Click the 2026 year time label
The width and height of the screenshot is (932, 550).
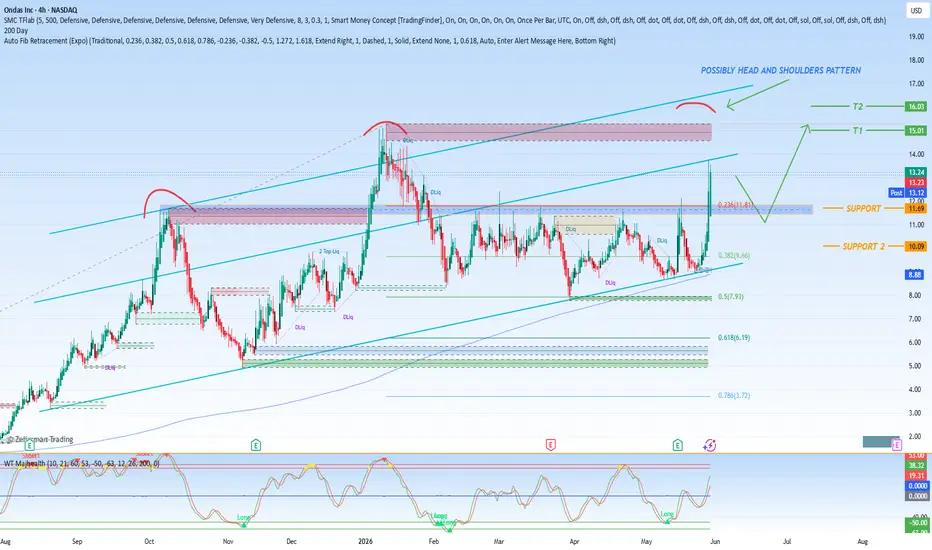coord(366,542)
